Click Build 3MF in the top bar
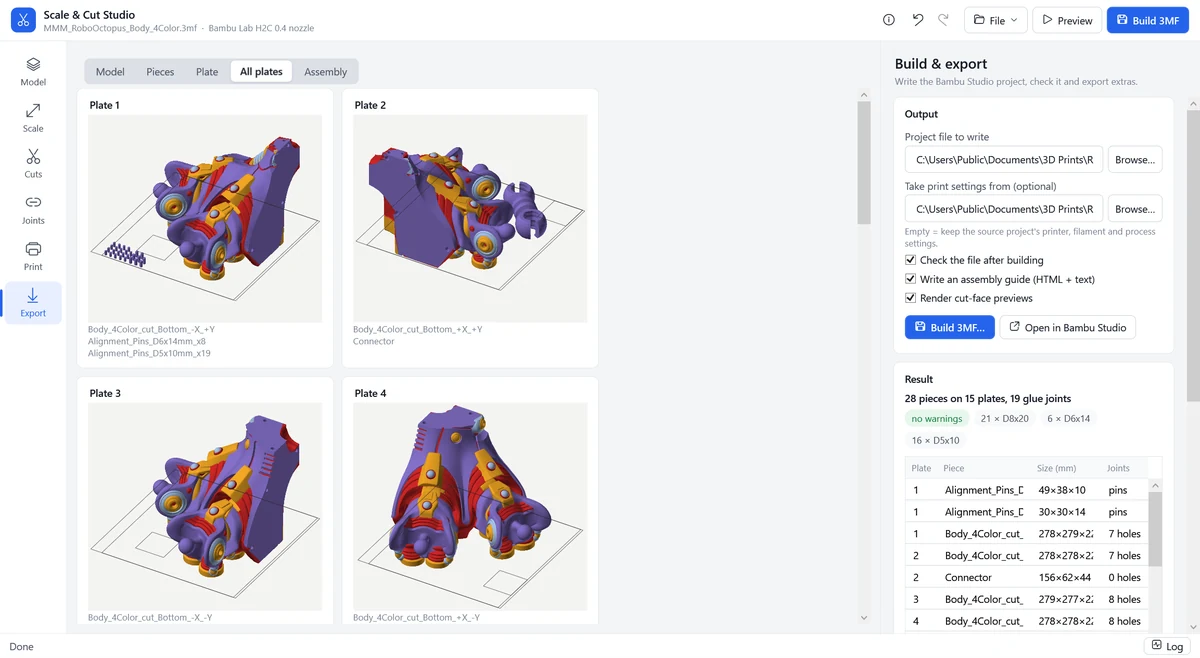Screen dimensions: 1200x658 1147,20
